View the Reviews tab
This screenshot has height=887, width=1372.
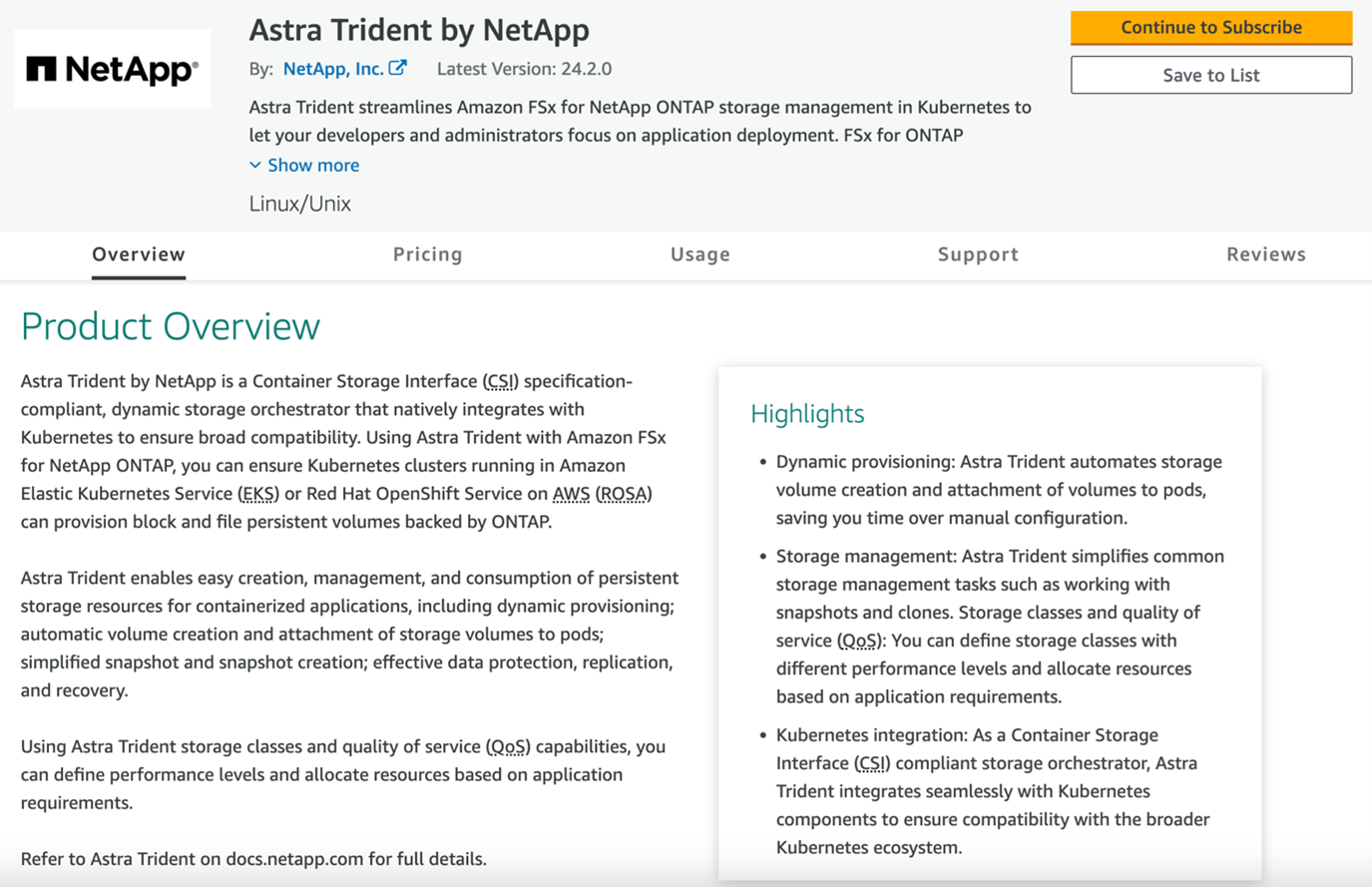pos(1265,254)
